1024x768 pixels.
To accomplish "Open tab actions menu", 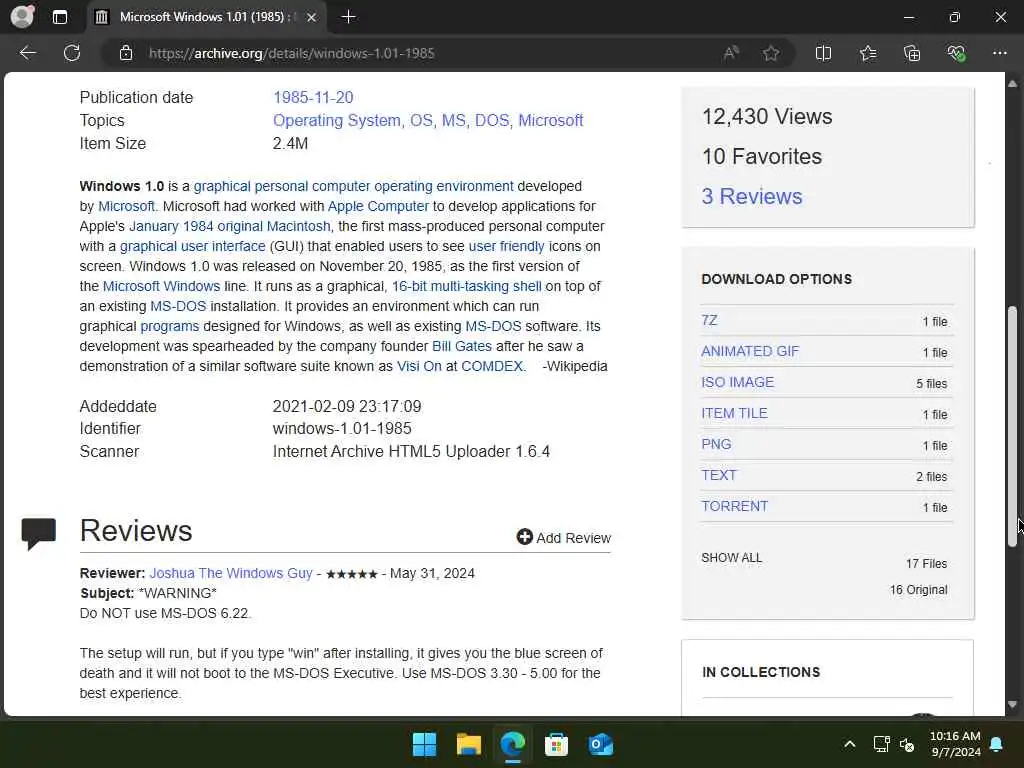I will pyautogui.click(x=59, y=17).
